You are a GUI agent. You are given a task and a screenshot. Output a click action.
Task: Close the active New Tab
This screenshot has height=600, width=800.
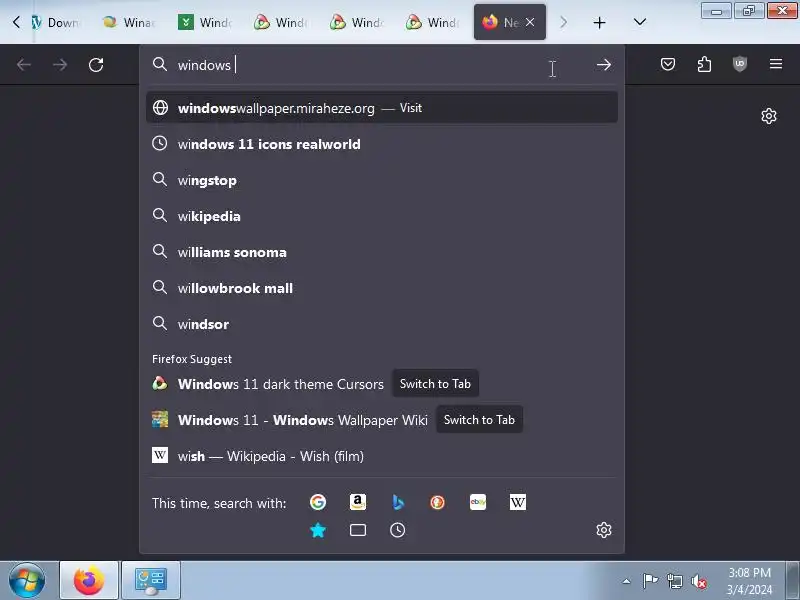(x=530, y=22)
